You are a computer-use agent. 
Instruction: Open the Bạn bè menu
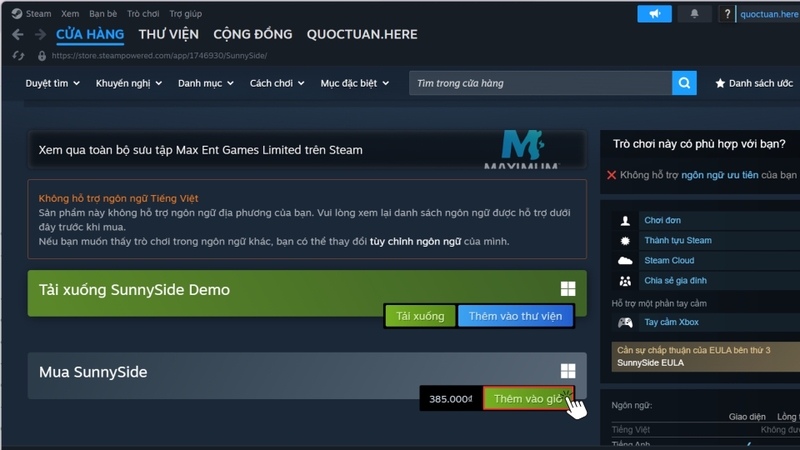coord(103,14)
